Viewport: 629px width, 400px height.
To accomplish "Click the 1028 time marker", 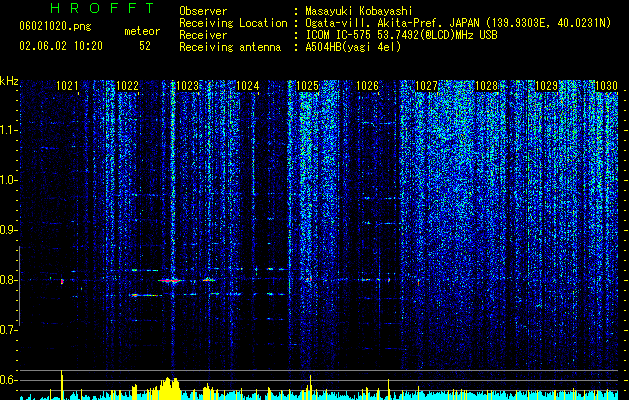I will tap(487, 86).
